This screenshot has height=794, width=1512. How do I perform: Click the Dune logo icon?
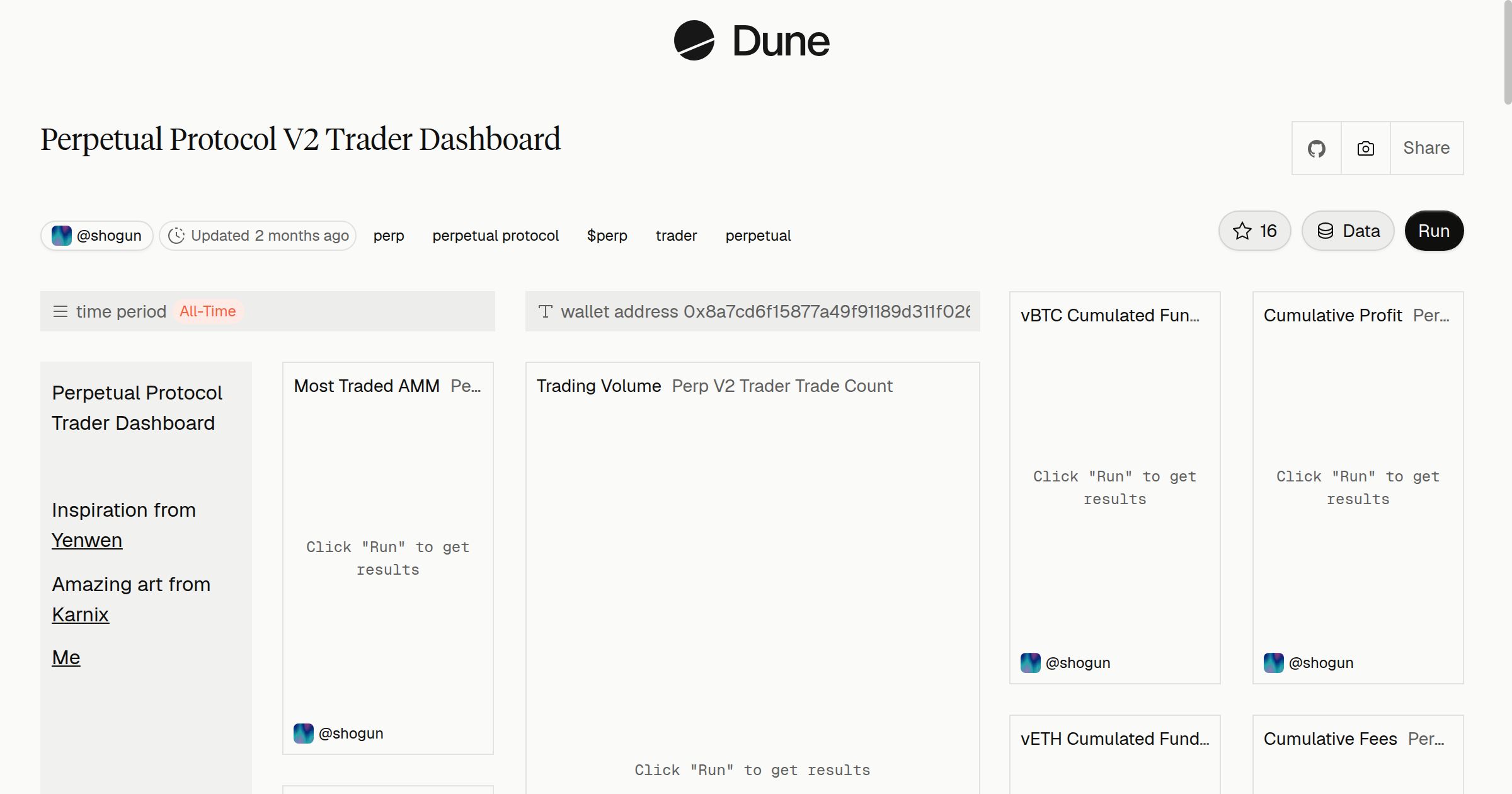coord(694,40)
